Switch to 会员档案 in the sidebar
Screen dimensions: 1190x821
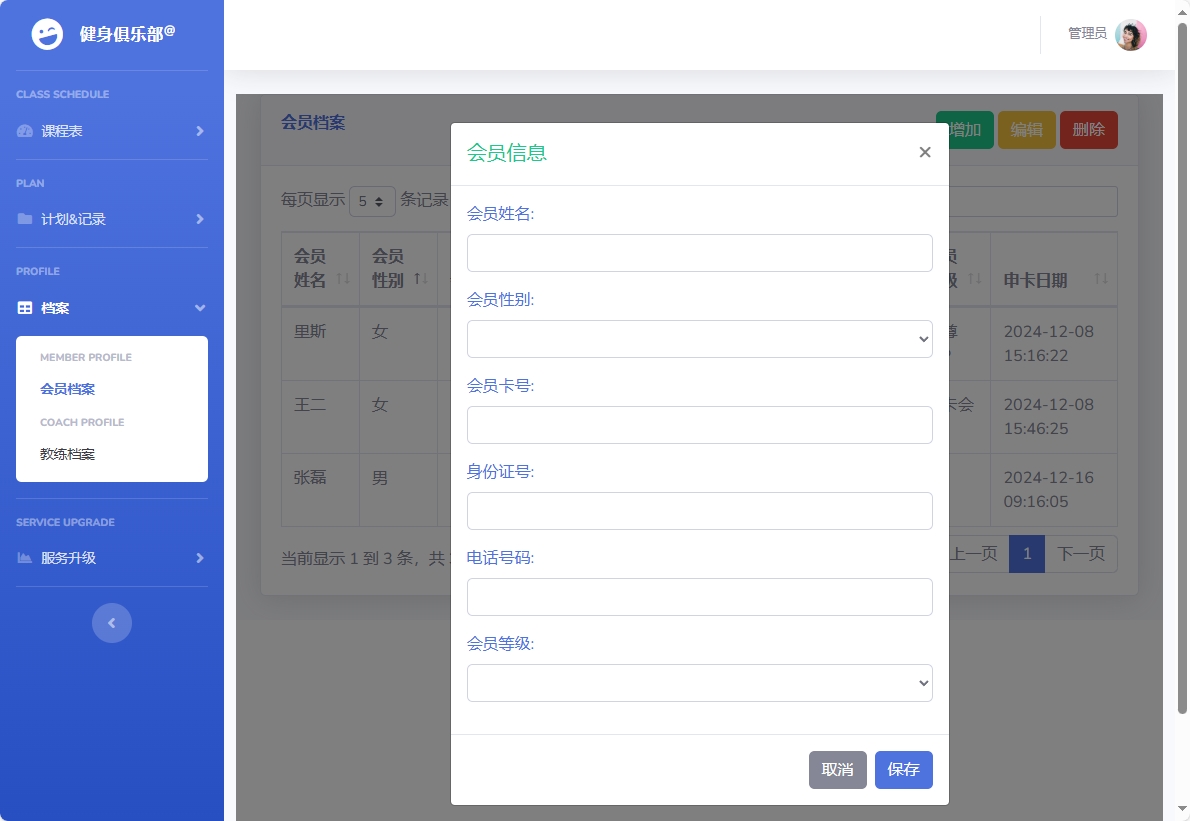[67, 389]
